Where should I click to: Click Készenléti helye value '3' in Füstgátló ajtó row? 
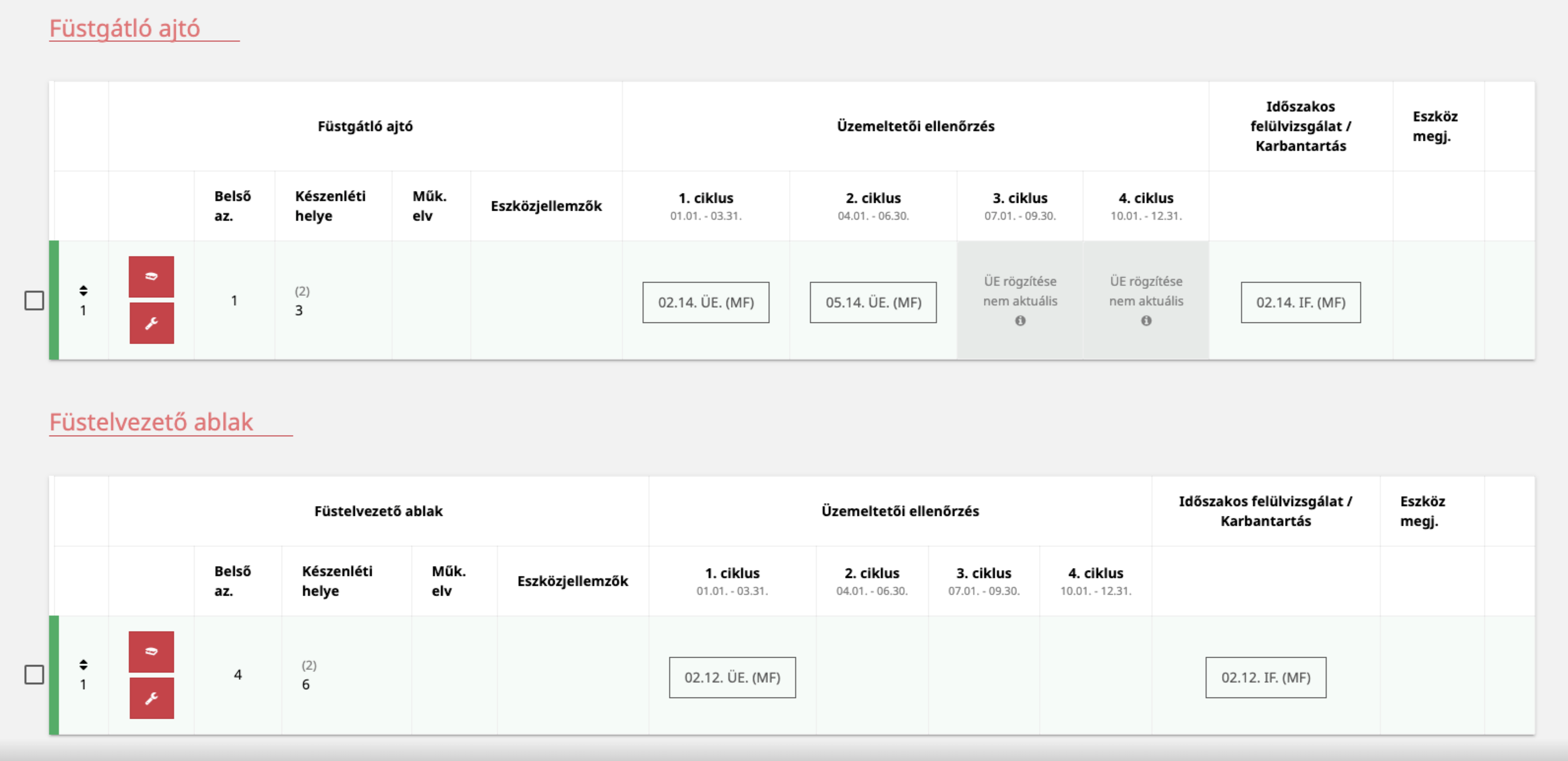(299, 311)
